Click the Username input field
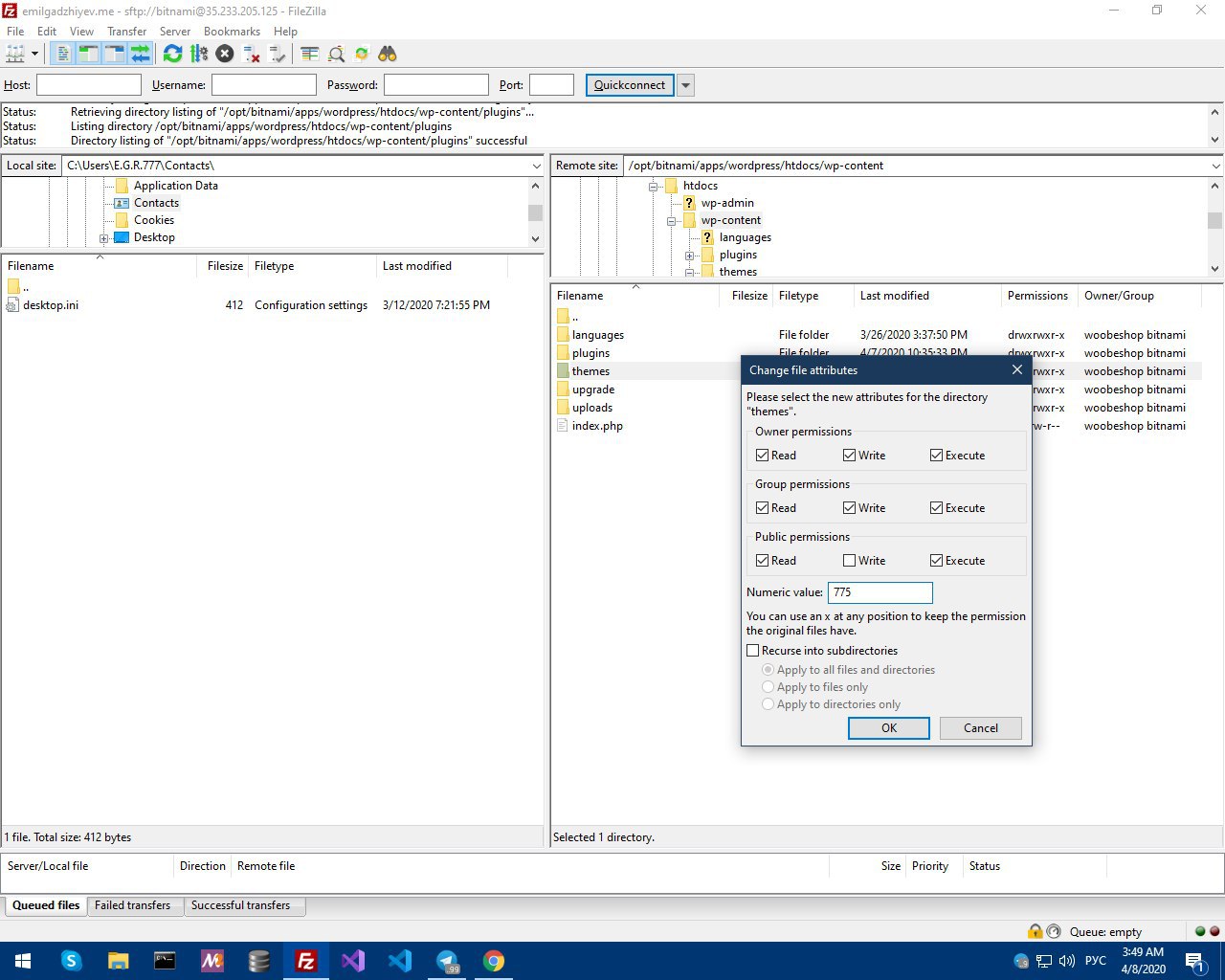Viewport: 1225px width, 980px height. tap(264, 85)
